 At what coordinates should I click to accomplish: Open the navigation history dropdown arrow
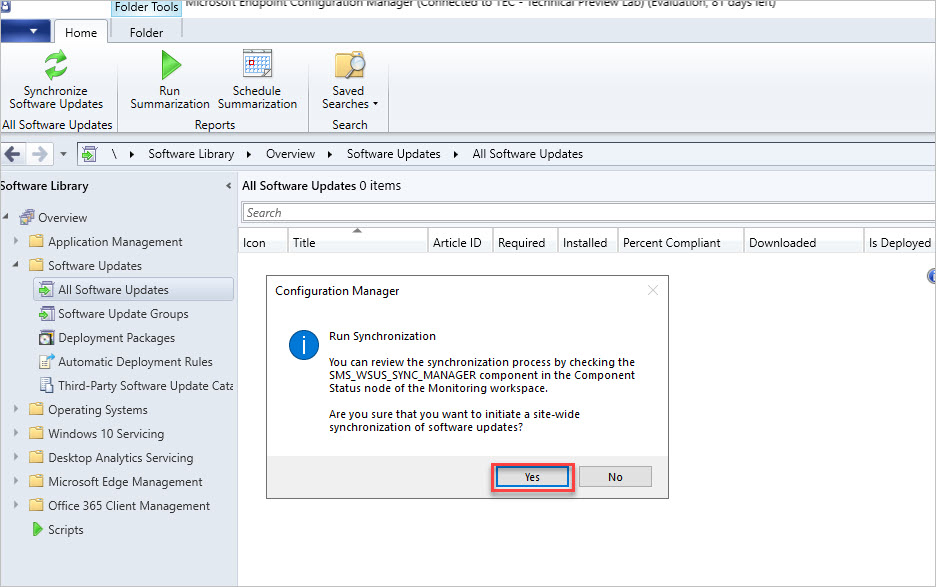pyautogui.click(x=63, y=154)
